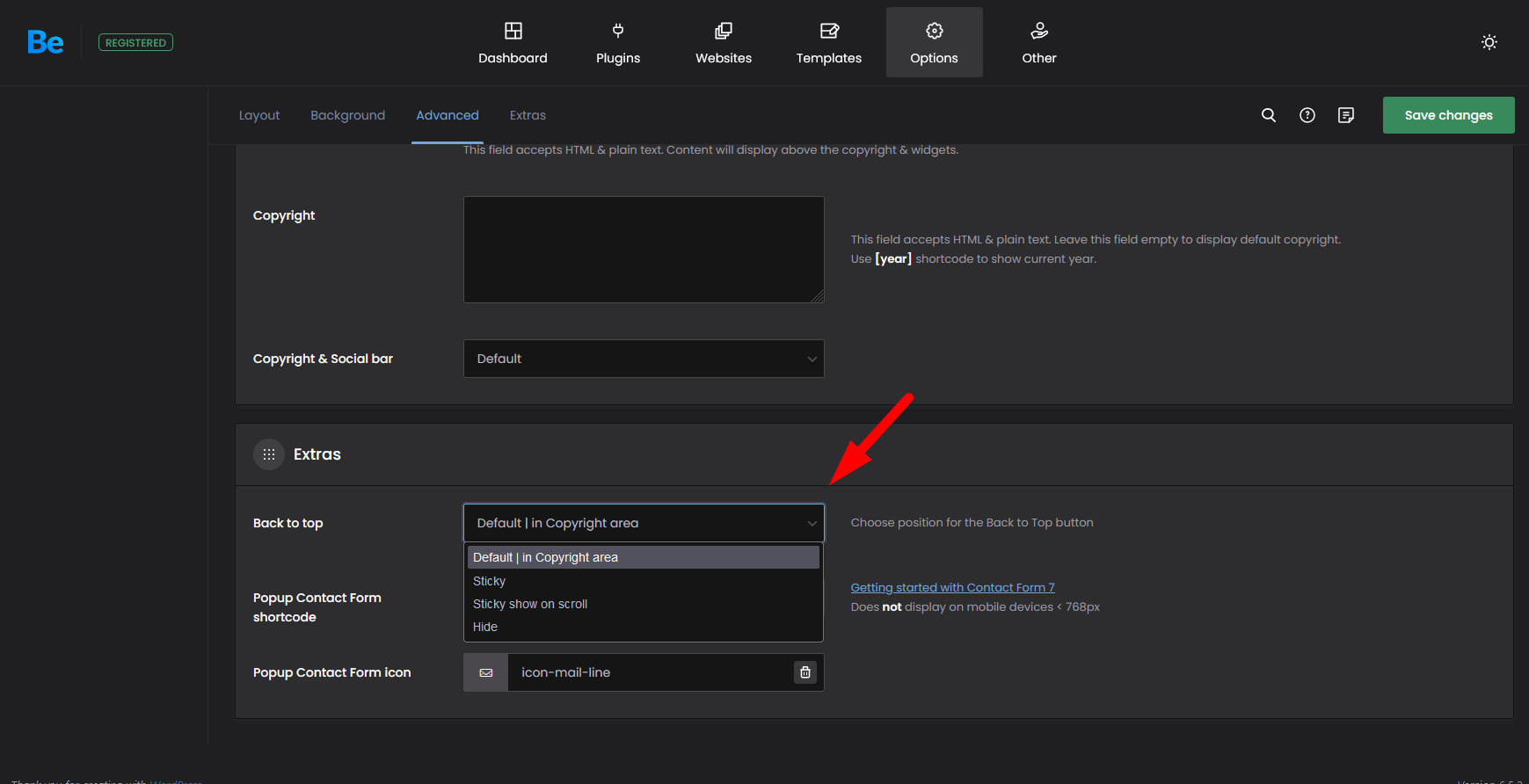
Task: Click the Extras section heading
Action: tap(317, 454)
